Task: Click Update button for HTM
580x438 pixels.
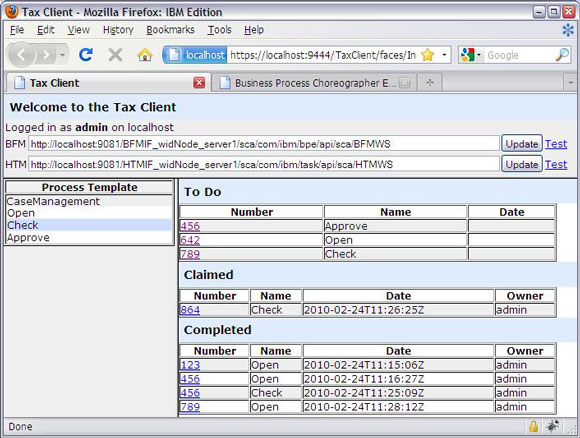Action: point(522,164)
